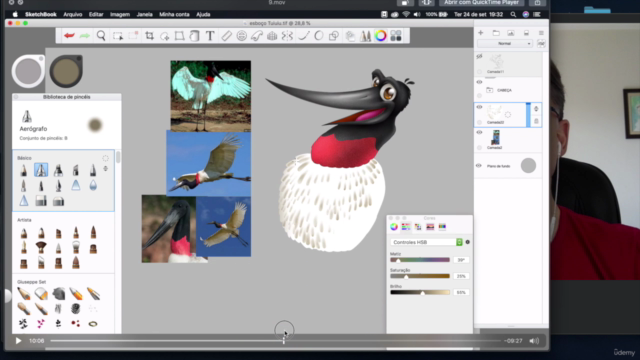Mute the video volume
This screenshot has height=360, width=640.
coord(534,340)
